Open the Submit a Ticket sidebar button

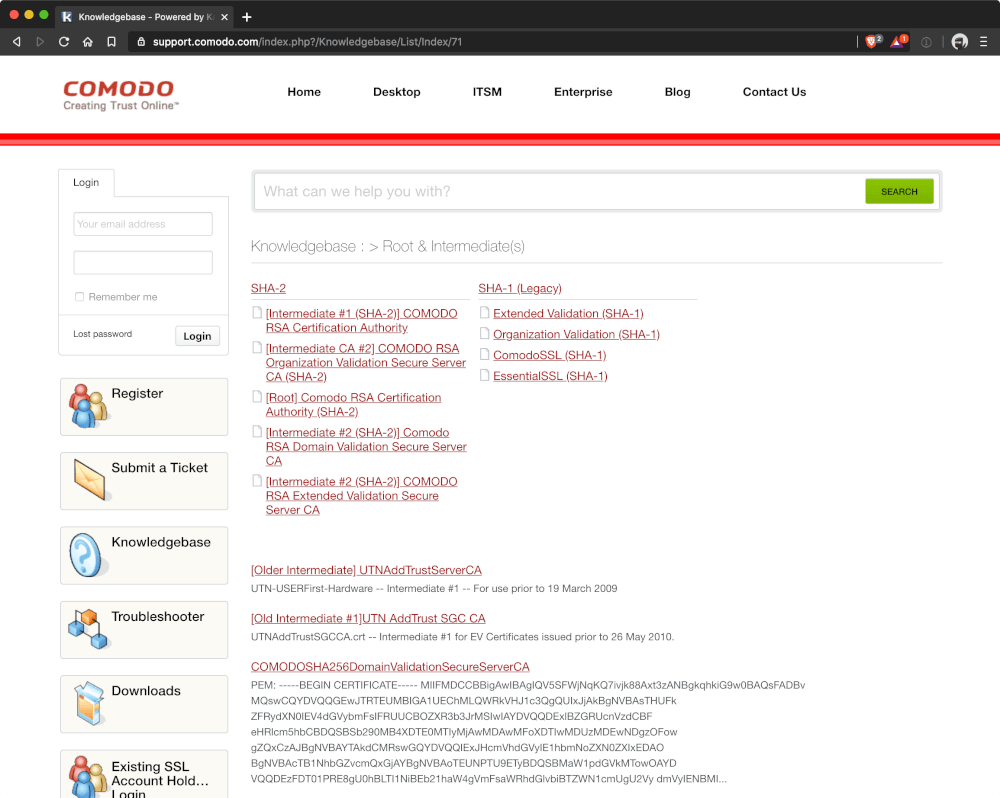(144, 481)
